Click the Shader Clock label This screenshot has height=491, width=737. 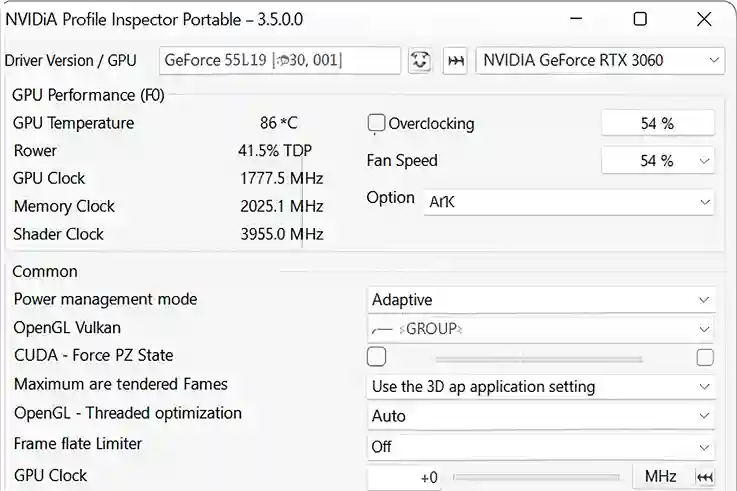(x=58, y=234)
